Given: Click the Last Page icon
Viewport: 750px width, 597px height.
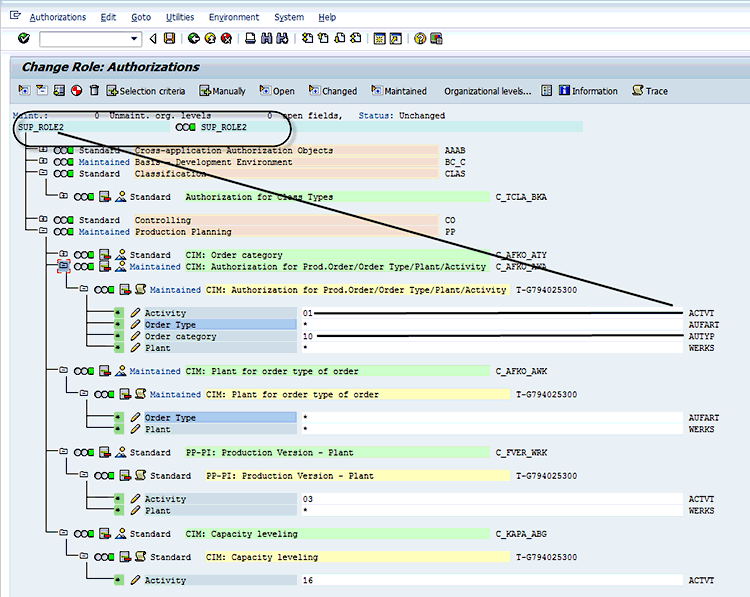Looking at the screenshot, I should pos(355,38).
